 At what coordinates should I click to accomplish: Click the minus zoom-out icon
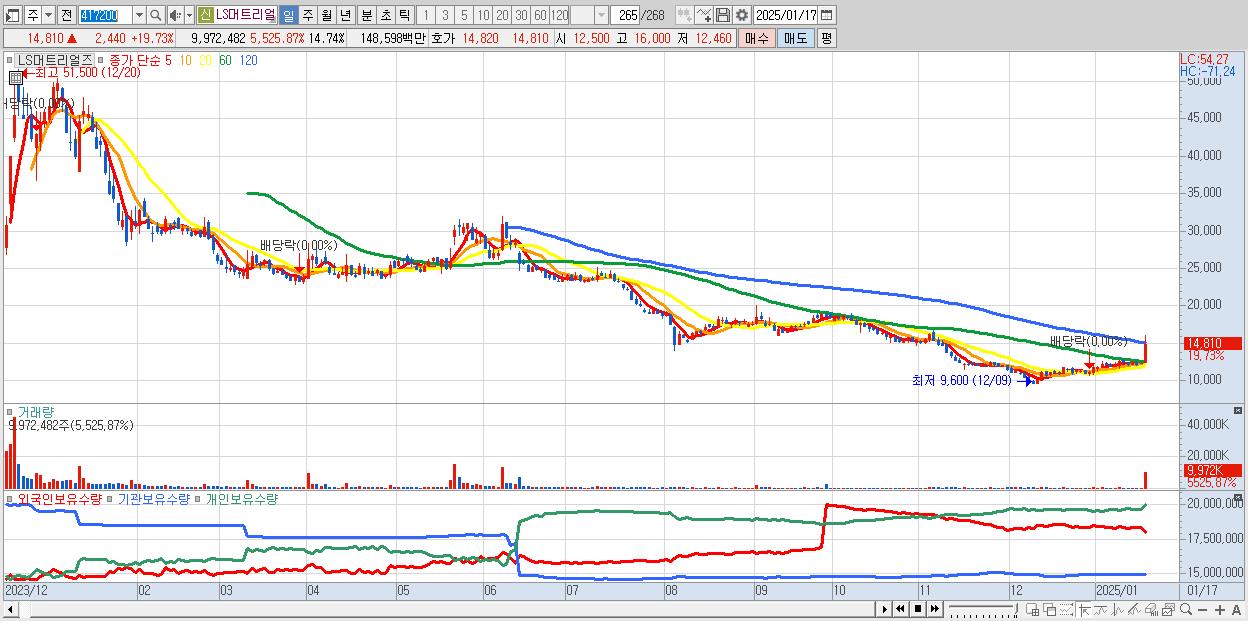[x=1202, y=609]
